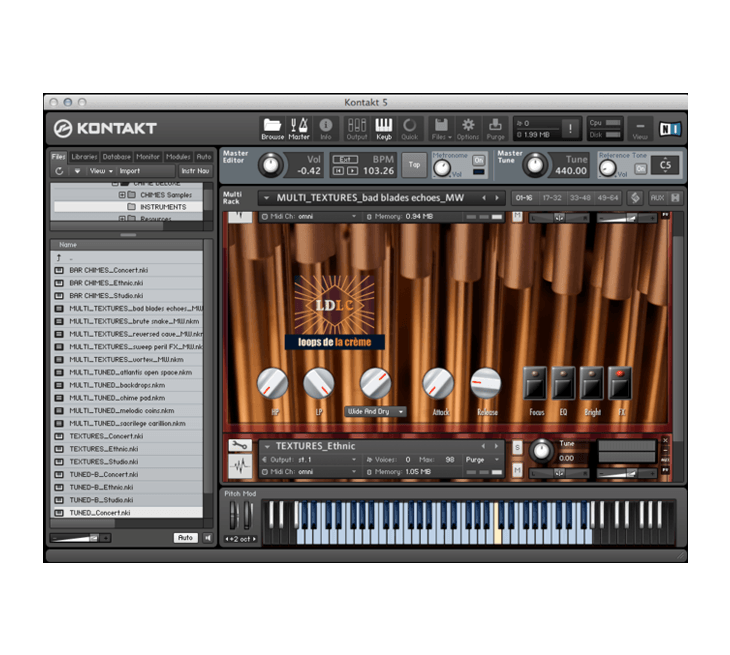This screenshot has width=730, height=655.
Task: Switch to the Database tab
Action: coord(116,157)
